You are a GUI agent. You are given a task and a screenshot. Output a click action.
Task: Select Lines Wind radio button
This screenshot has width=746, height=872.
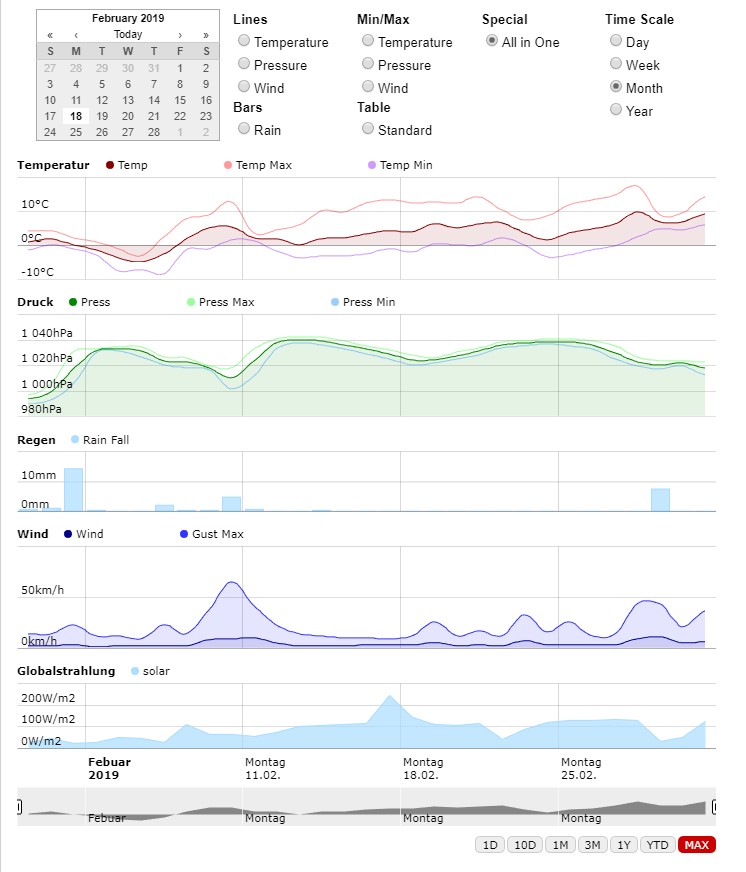coord(244,86)
